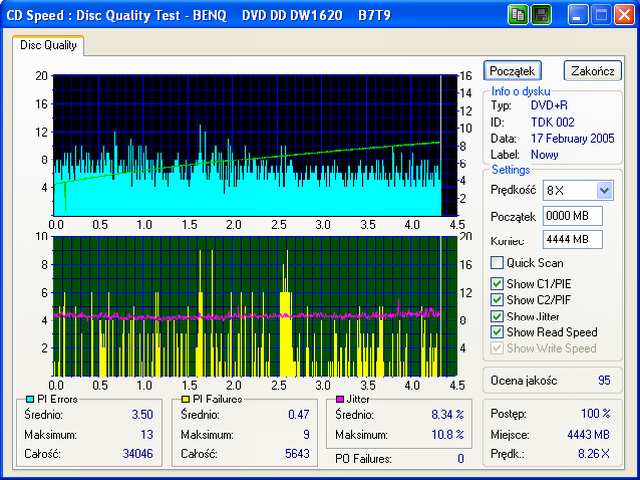
Task: Toggle Show Read Speed checkbox
Action: [x=497, y=332]
